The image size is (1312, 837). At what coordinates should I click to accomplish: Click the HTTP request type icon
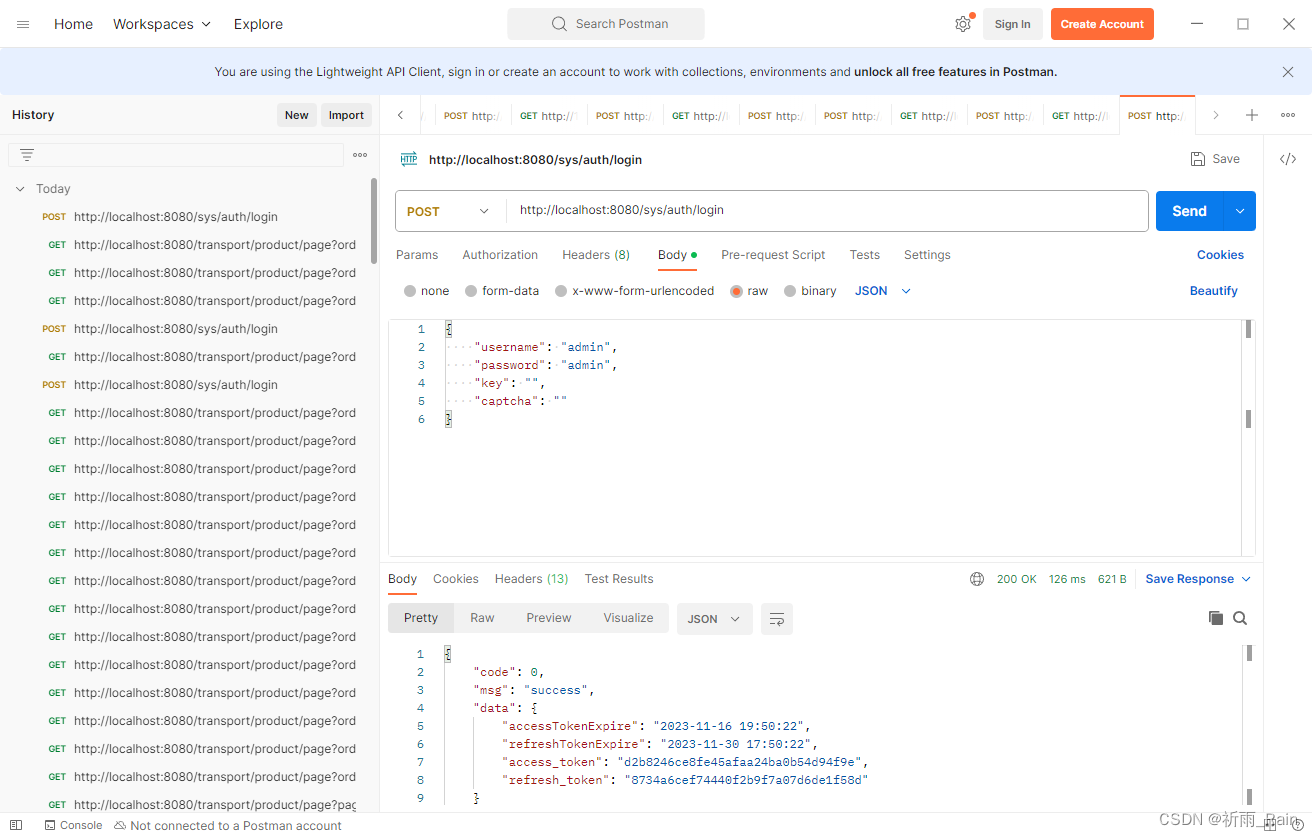[x=409, y=159]
